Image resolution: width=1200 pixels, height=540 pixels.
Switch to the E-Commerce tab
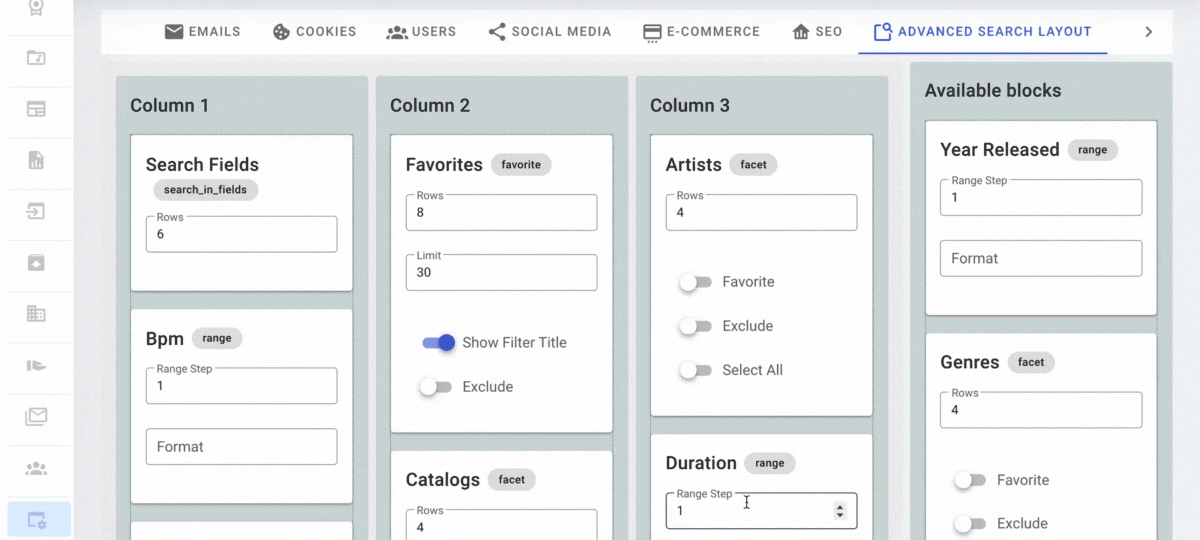pyautogui.click(x=701, y=32)
